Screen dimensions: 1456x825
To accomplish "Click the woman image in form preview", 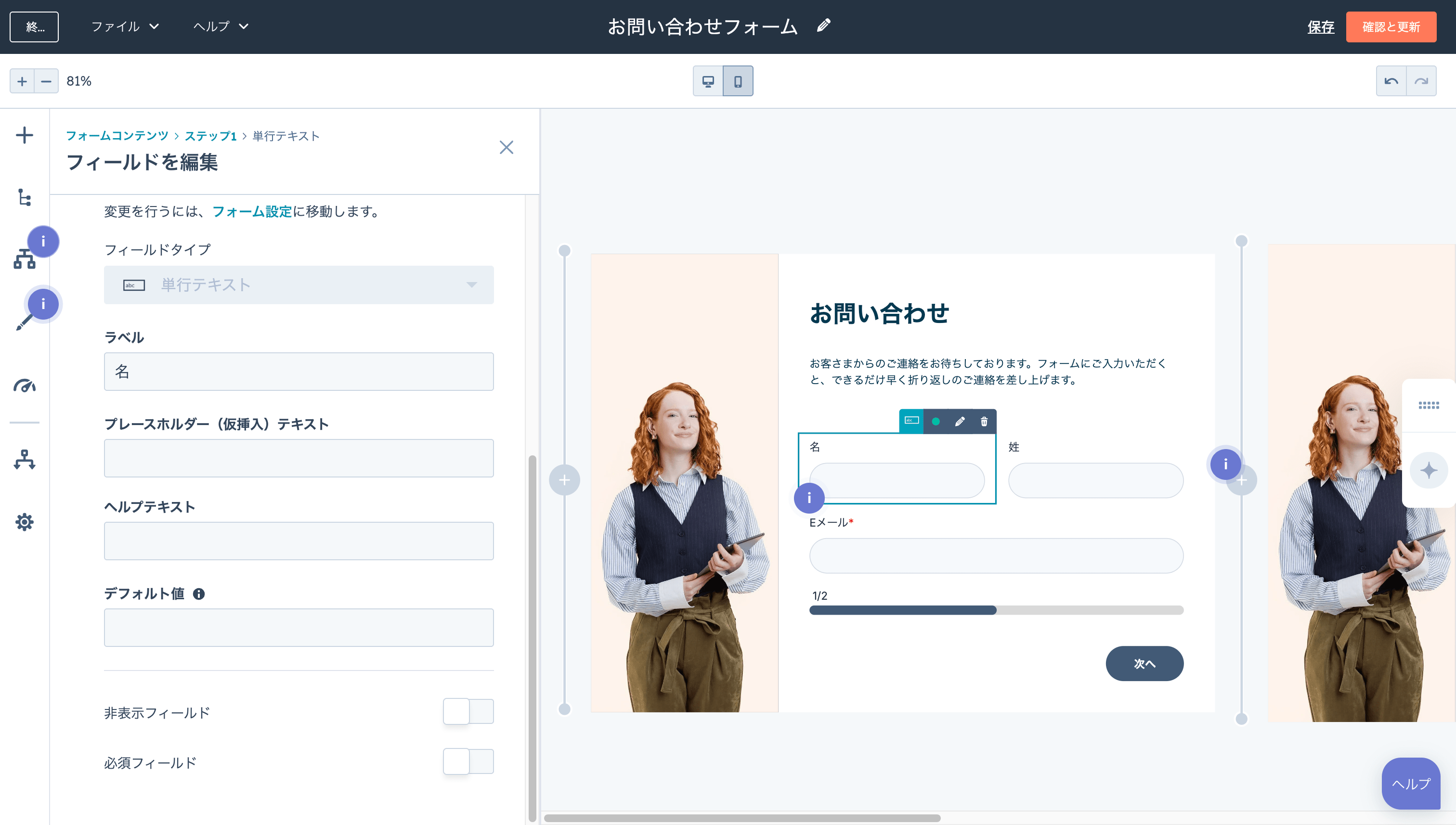I will coord(684,483).
